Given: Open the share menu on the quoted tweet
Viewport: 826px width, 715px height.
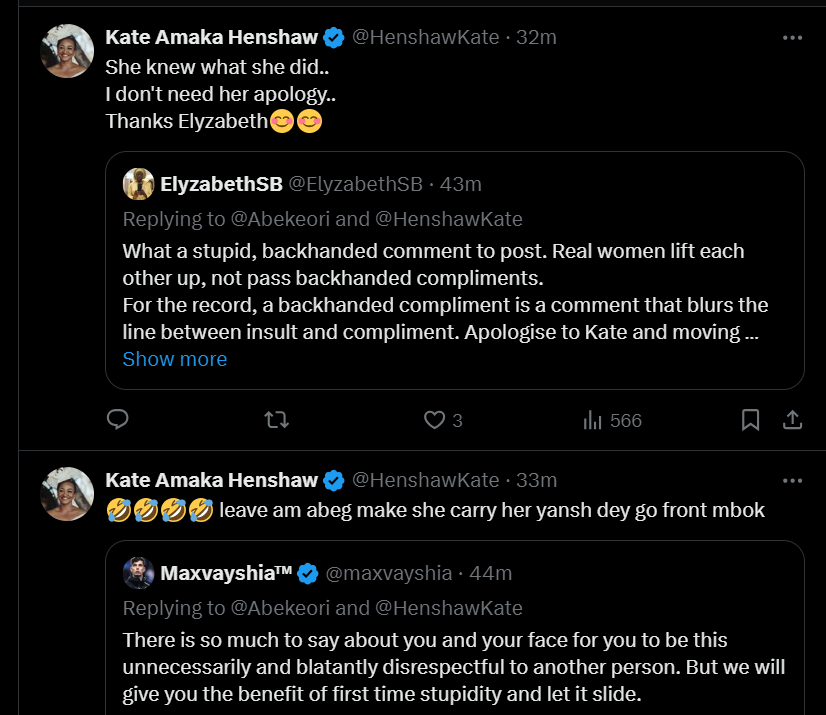Looking at the screenshot, I should click(793, 420).
